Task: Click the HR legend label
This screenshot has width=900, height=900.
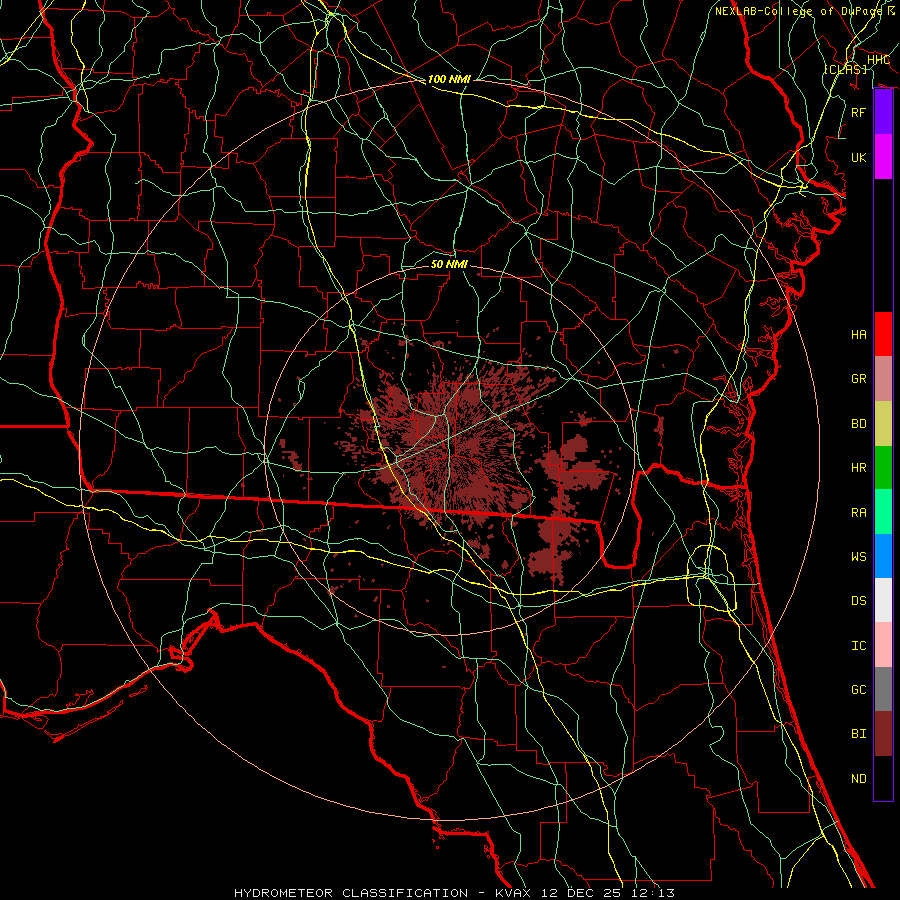Action: (859, 468)
